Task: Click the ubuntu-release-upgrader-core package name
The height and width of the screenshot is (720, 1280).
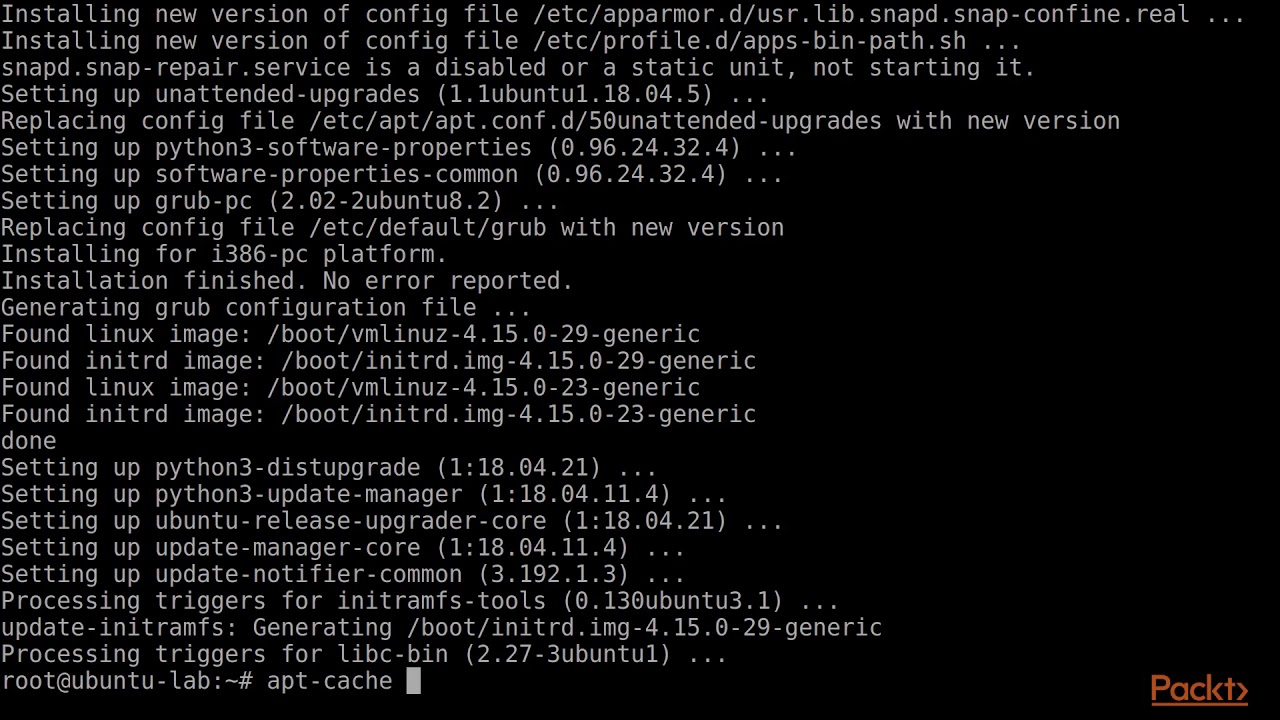Action: [350, 521]
